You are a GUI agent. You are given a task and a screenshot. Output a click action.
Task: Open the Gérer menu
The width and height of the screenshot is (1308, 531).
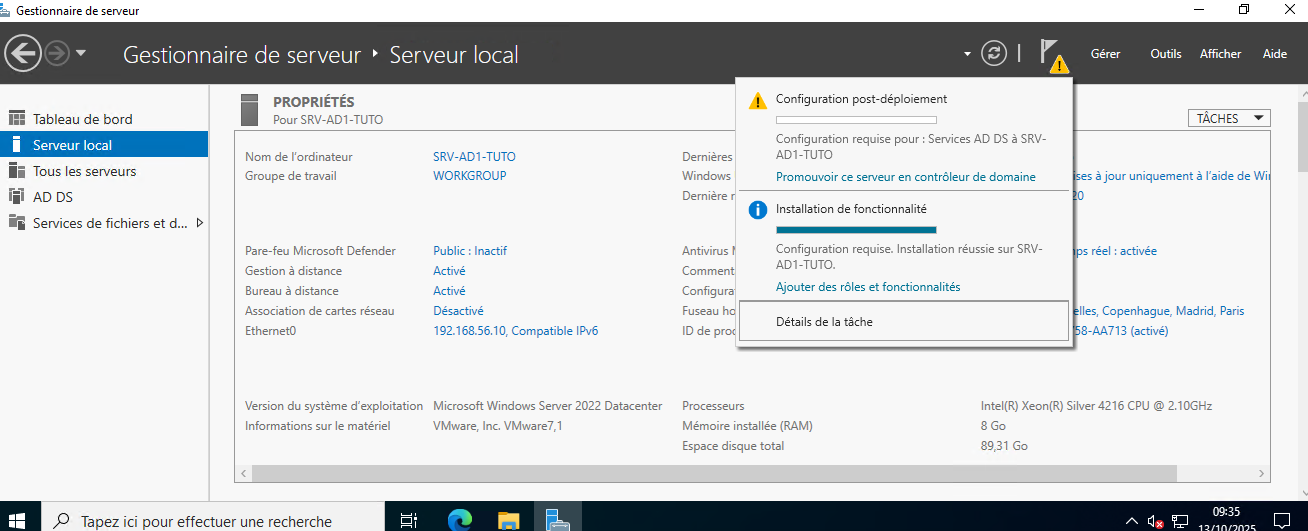(1105, 54)
